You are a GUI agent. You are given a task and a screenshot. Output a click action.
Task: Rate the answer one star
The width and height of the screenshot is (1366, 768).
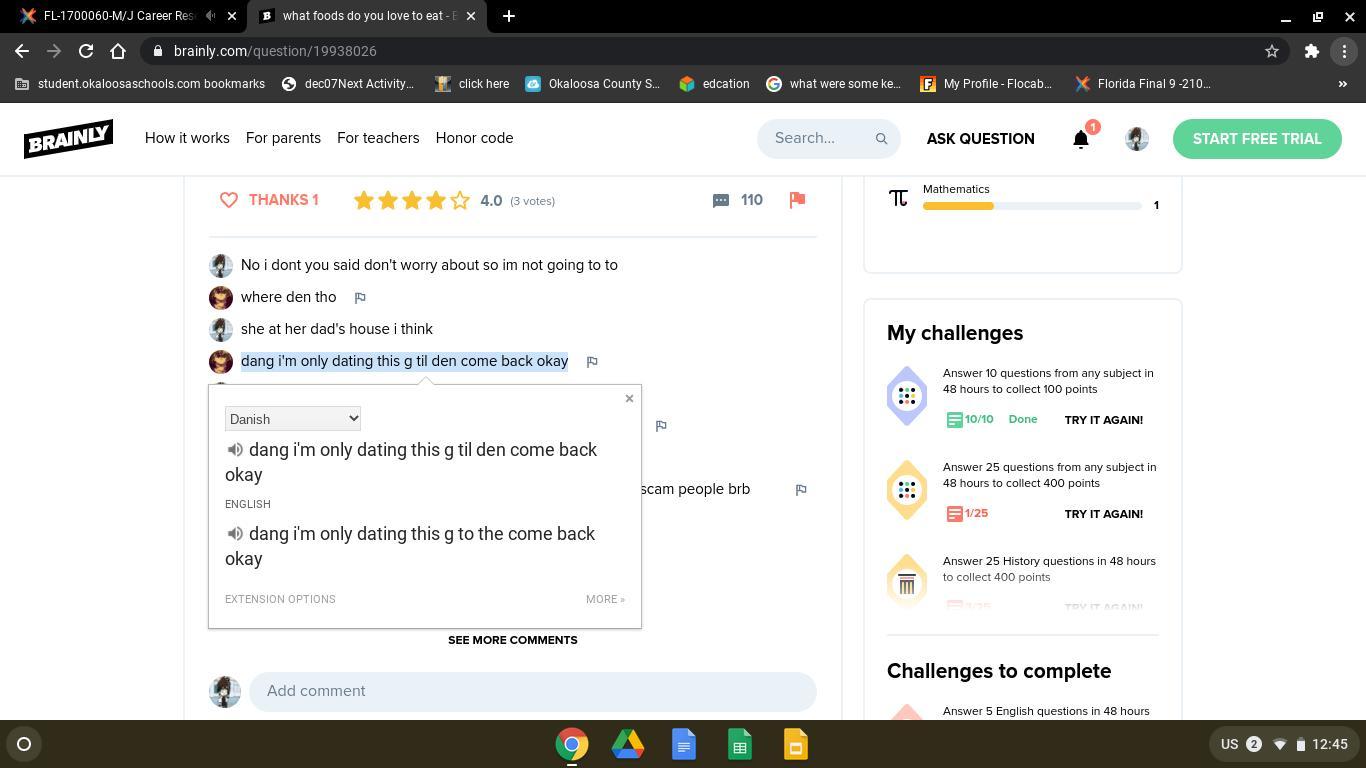(x=364, y=200)
